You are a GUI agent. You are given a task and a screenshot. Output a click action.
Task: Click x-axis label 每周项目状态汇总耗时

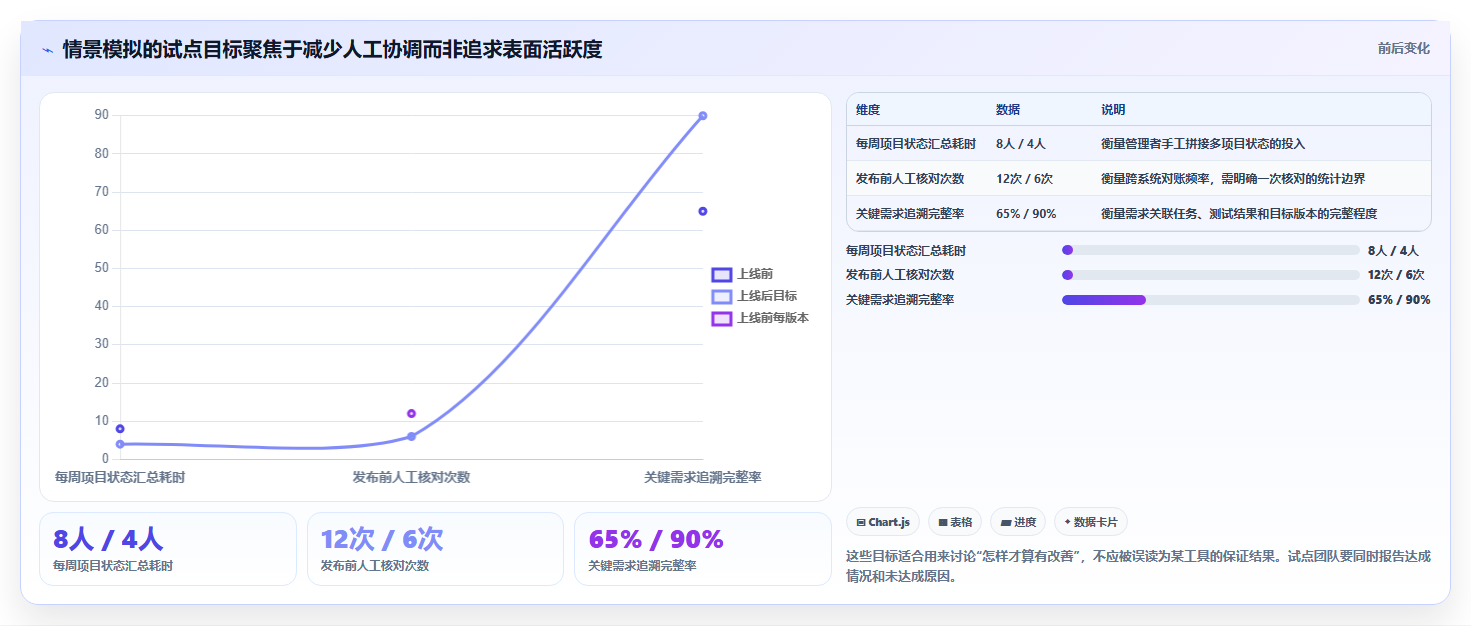[120, 478]
